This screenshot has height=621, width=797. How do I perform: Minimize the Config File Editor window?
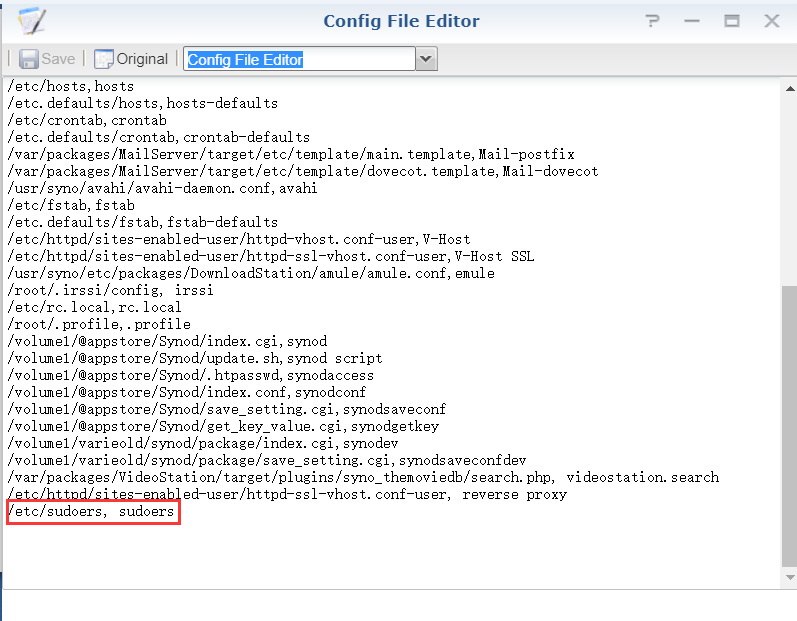(692, 21)
